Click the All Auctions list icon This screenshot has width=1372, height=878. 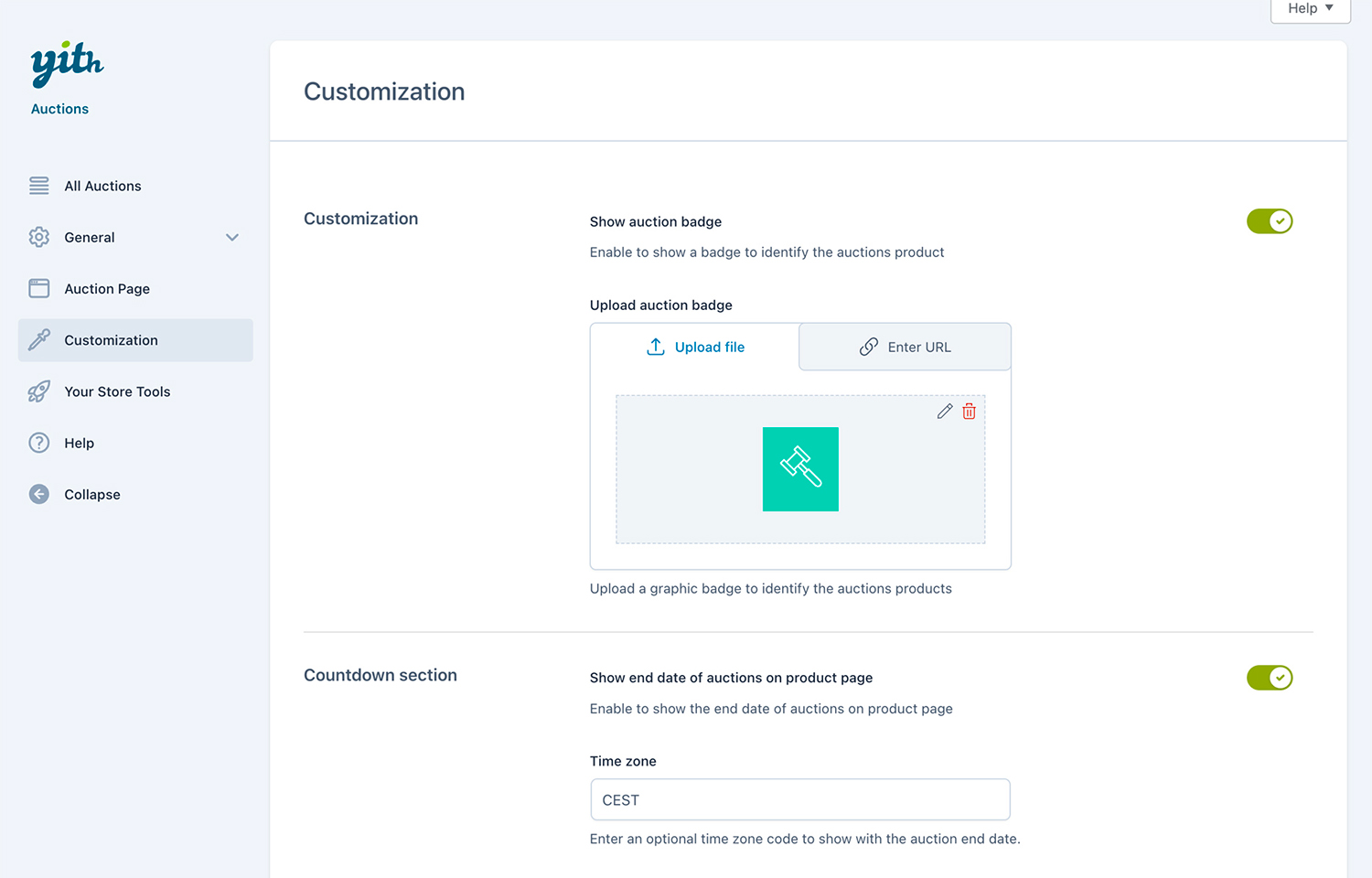tap(39, 186)
